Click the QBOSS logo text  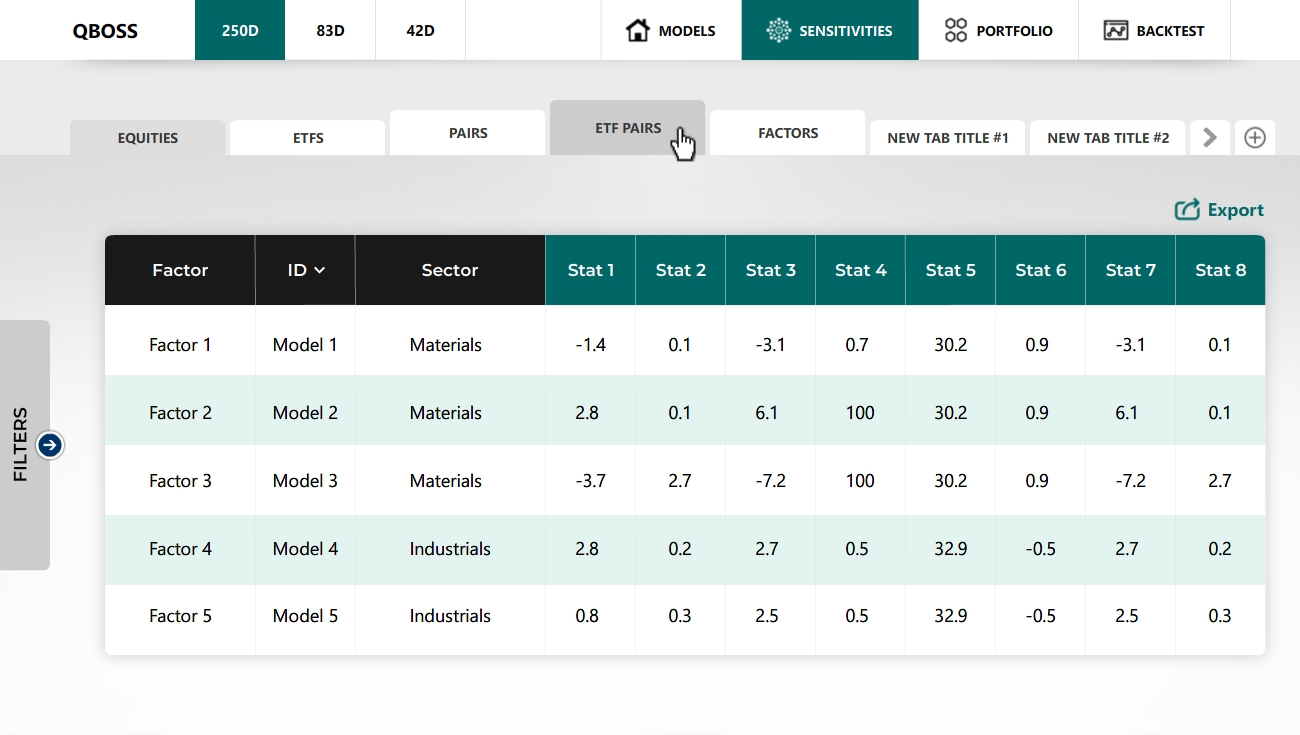point(105,31)
